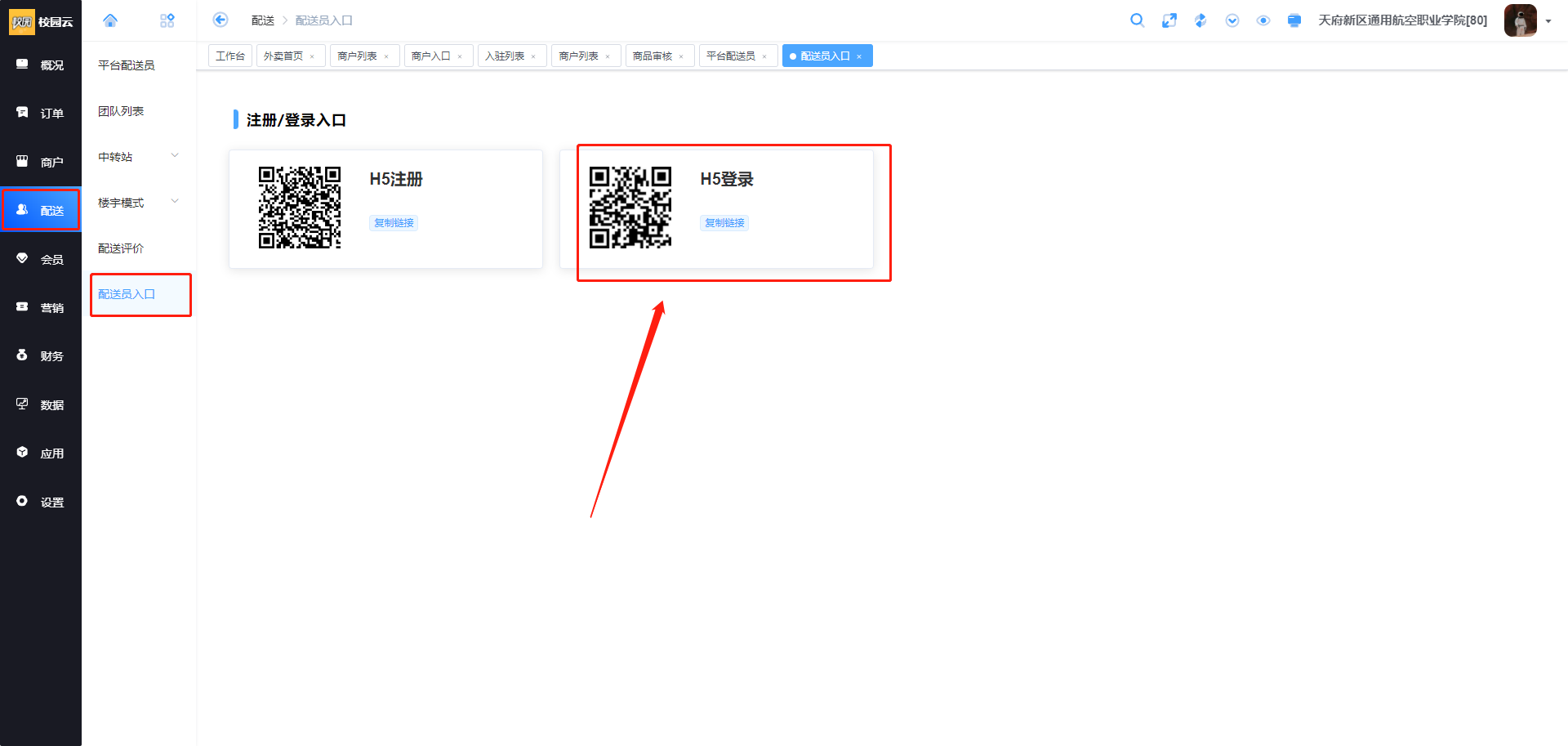
Task: Open the user avatar menu
Action: 1521,20
